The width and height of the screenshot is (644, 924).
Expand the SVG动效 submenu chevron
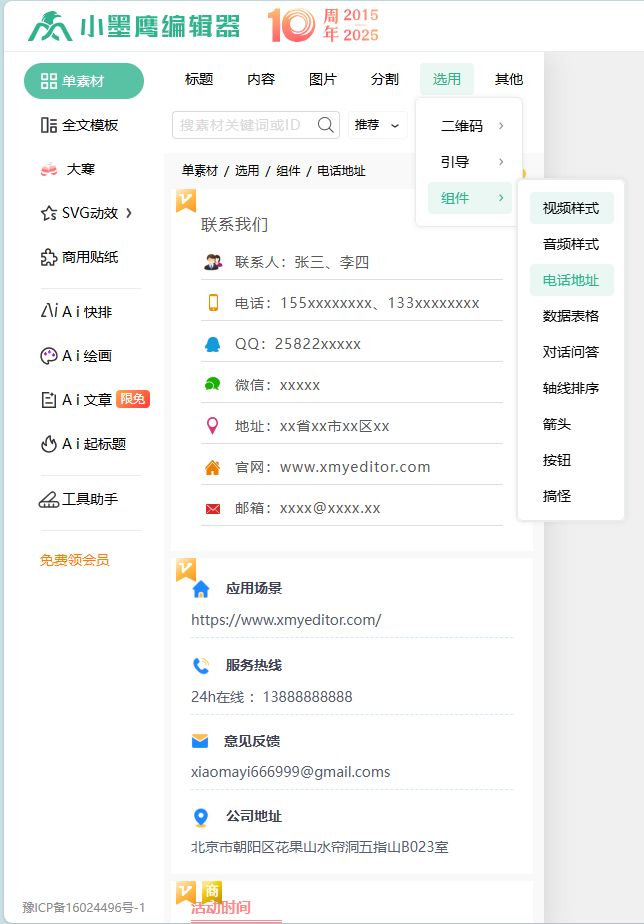pyautogui.click(x=129, y=213)
